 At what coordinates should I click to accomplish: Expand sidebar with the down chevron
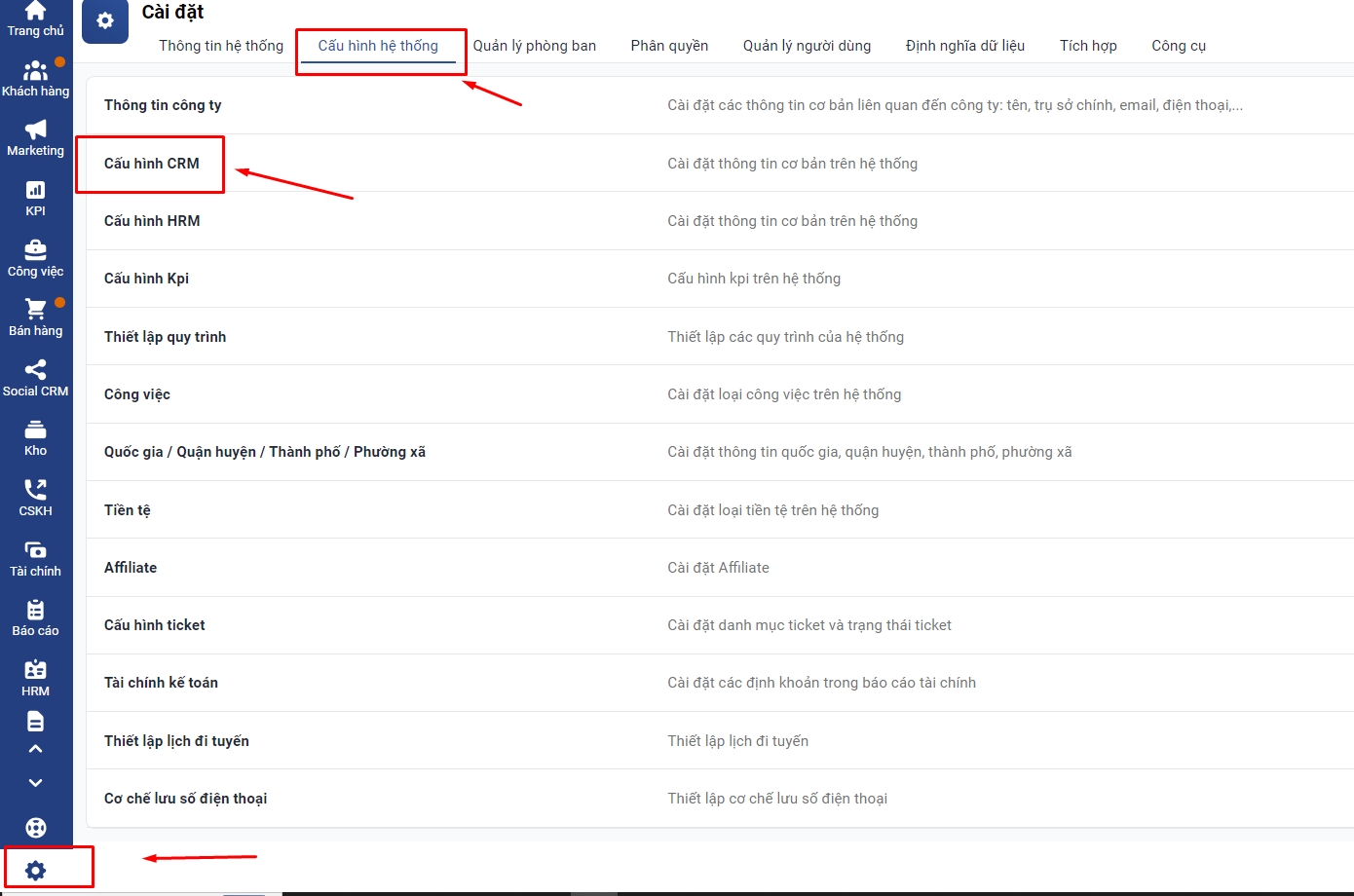pos(35,783)
